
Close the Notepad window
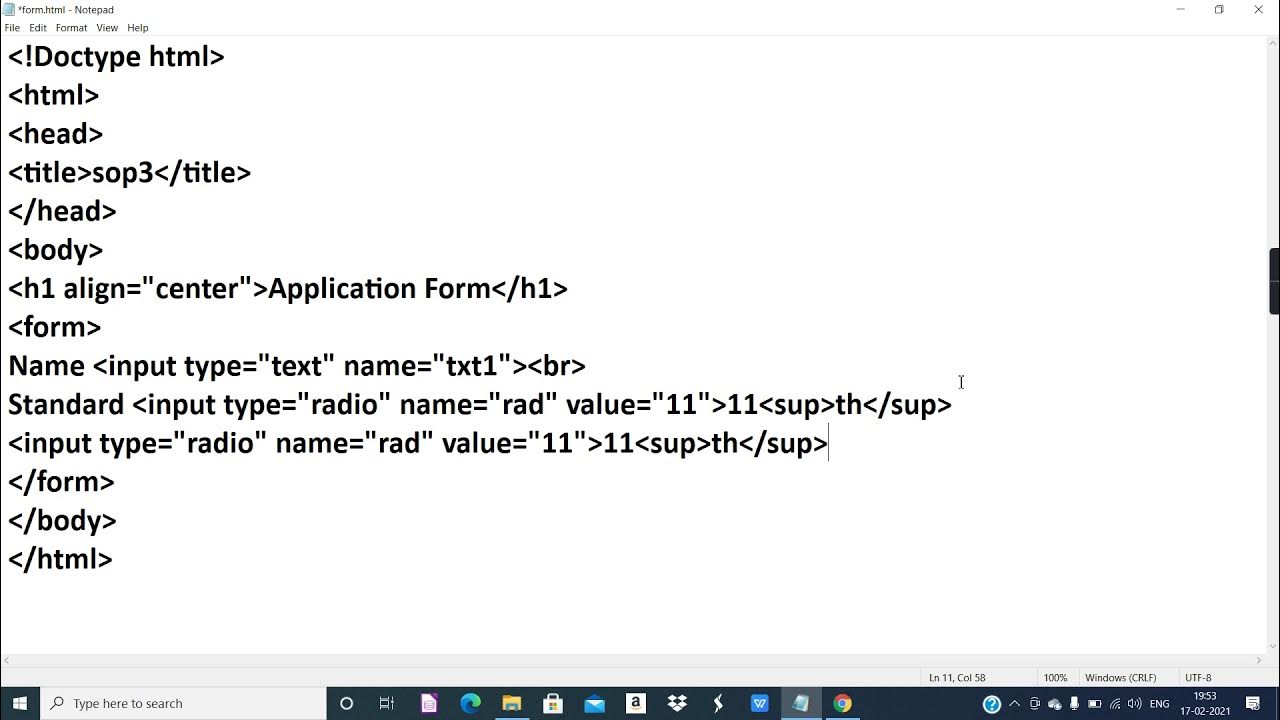pos(1259,9)
